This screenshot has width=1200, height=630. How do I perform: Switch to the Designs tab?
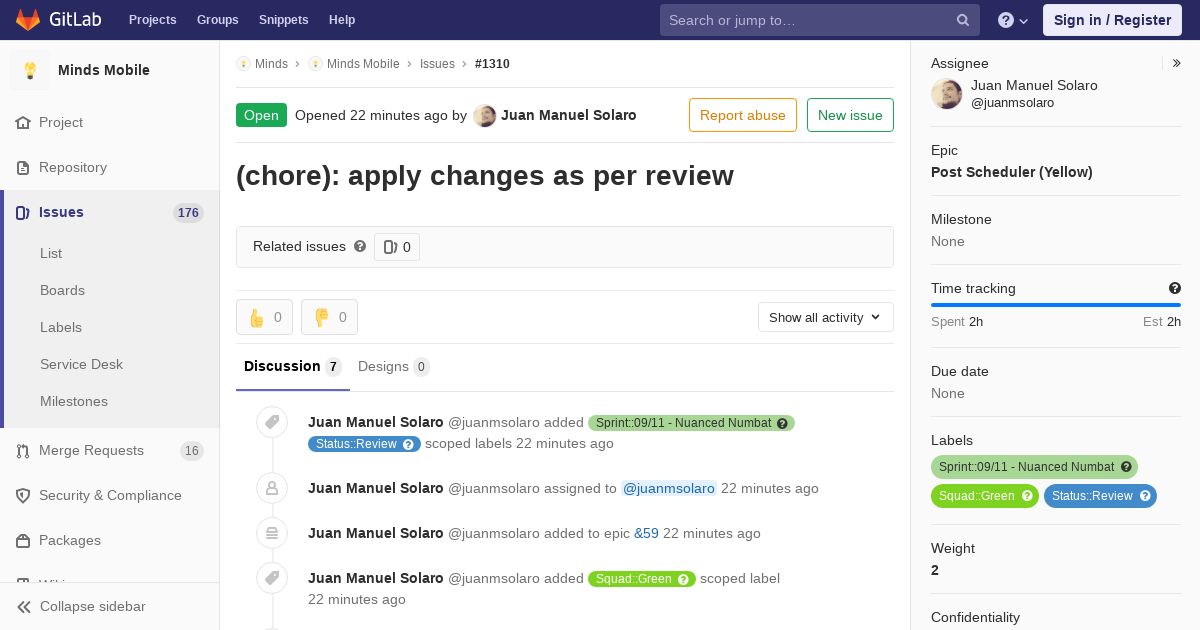[394, 367]
